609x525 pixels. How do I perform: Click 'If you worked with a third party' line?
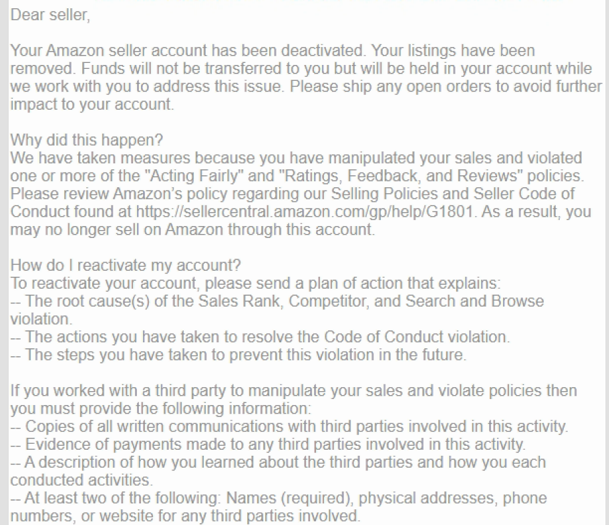tap(293, 391)
